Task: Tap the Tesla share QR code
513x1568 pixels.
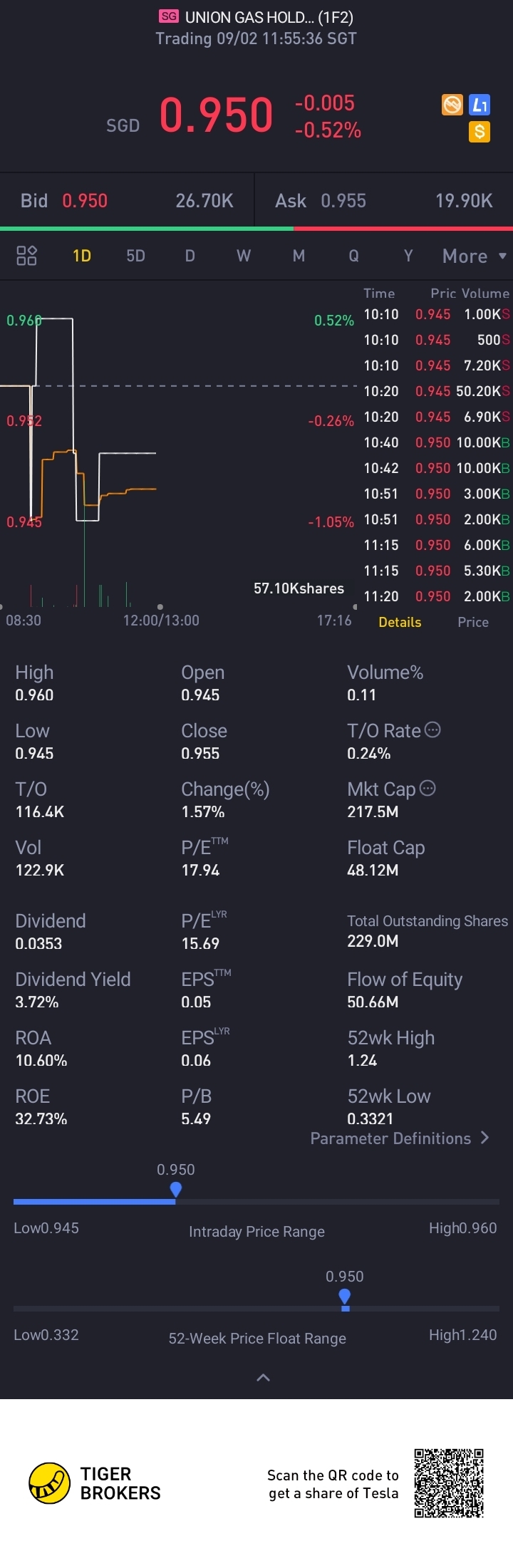Action: coord(449,1483)
